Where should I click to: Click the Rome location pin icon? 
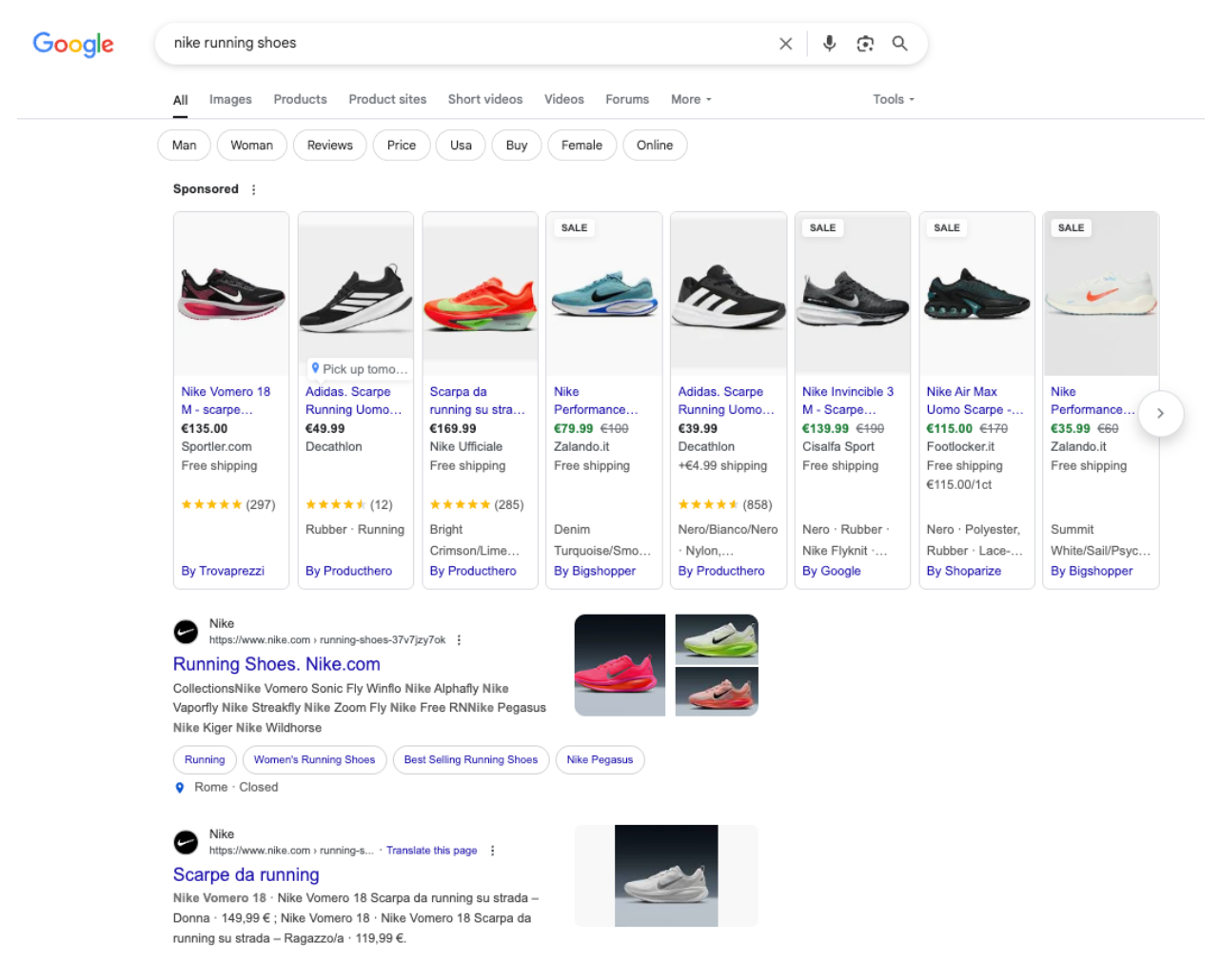point(180,788)
